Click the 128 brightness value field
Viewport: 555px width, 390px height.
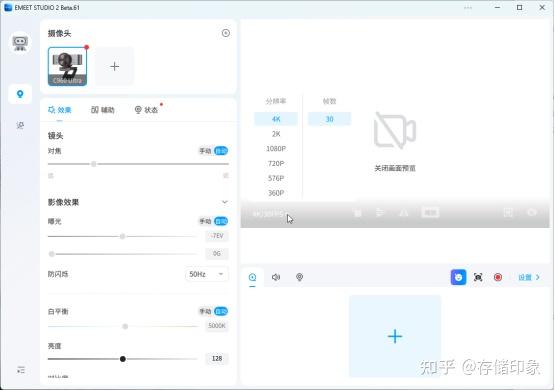pos(217,359)
